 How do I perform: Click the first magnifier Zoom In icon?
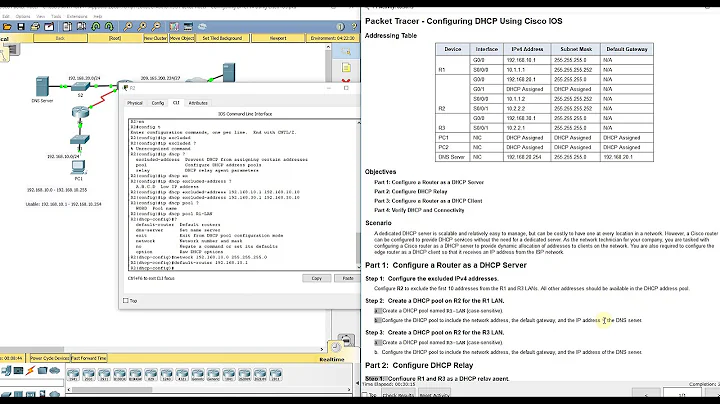128,27
